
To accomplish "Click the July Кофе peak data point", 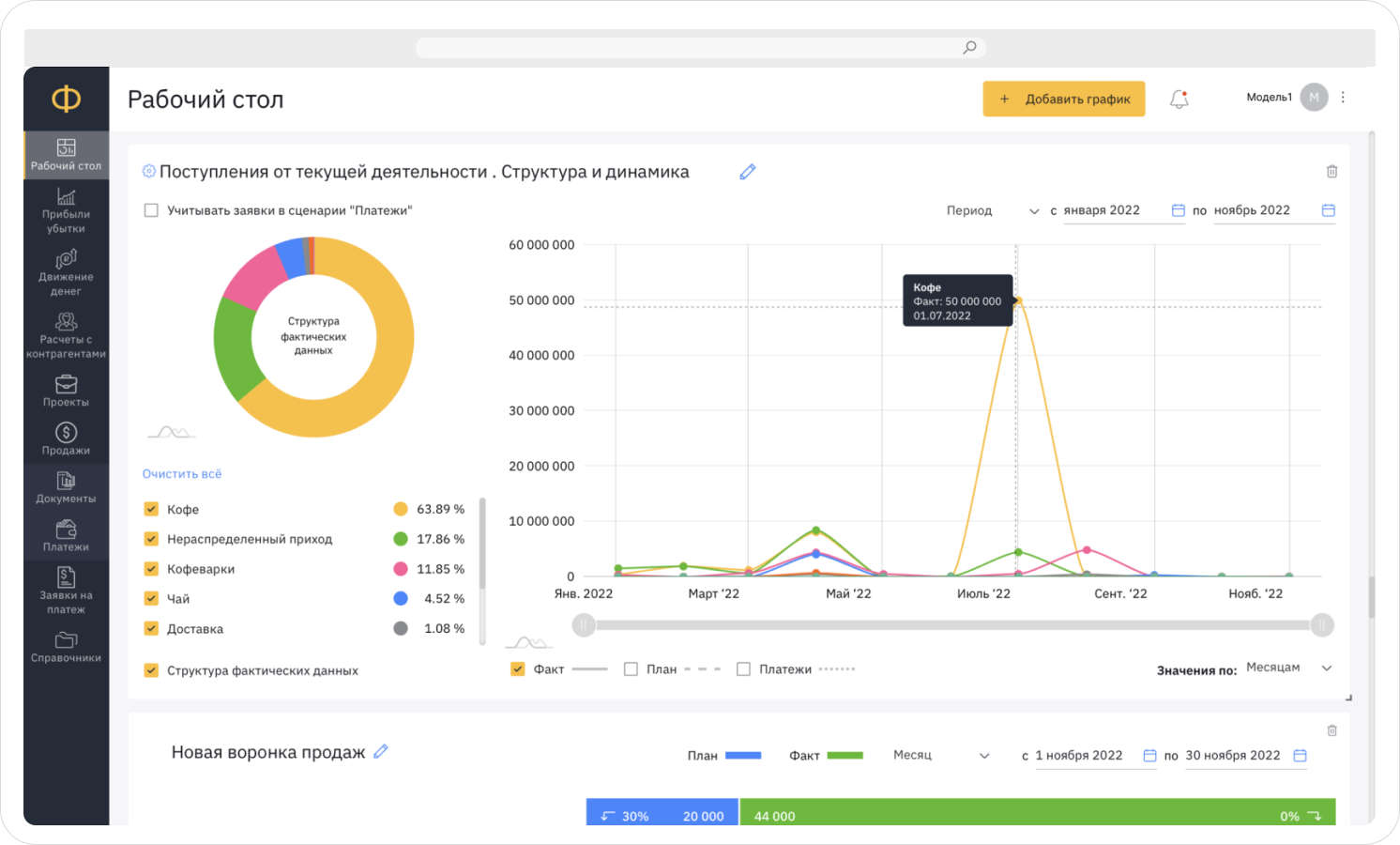I will [1017, 301].
